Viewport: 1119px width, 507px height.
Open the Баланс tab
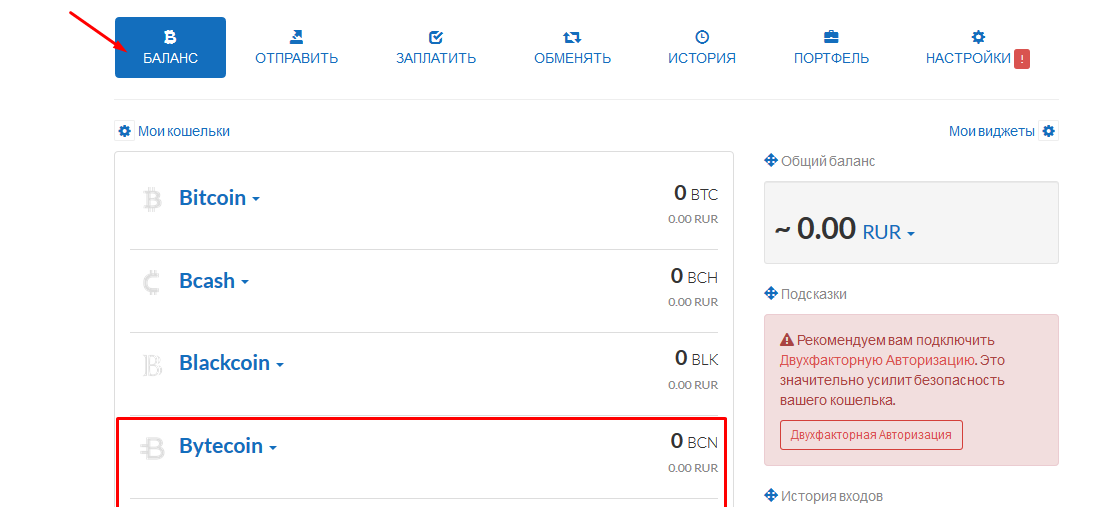coord(170,47)
